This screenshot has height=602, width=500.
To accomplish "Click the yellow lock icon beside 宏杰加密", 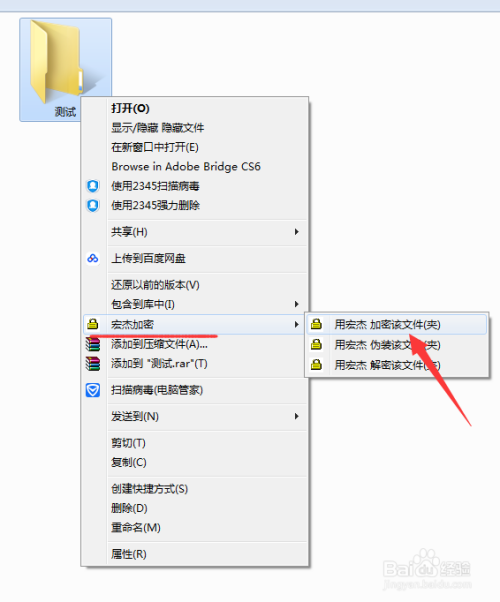I will (93, 324).
